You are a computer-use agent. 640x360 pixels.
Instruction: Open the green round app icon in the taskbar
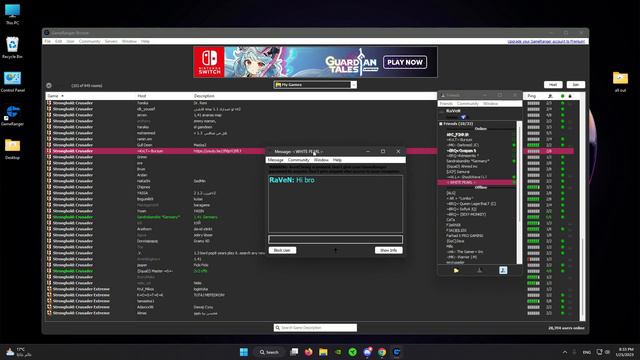point(353,352)
